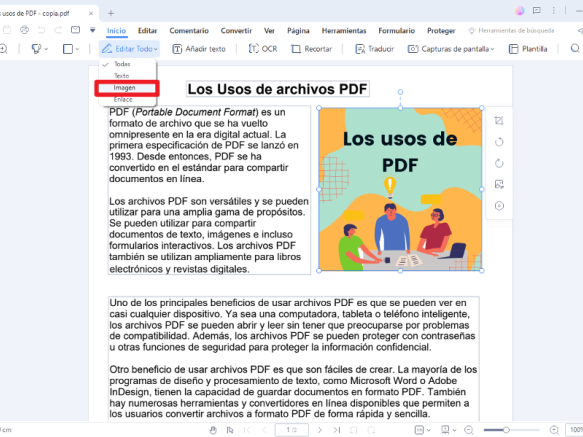
Task: Open a new tab with plus icon
Action: (111, 13)
